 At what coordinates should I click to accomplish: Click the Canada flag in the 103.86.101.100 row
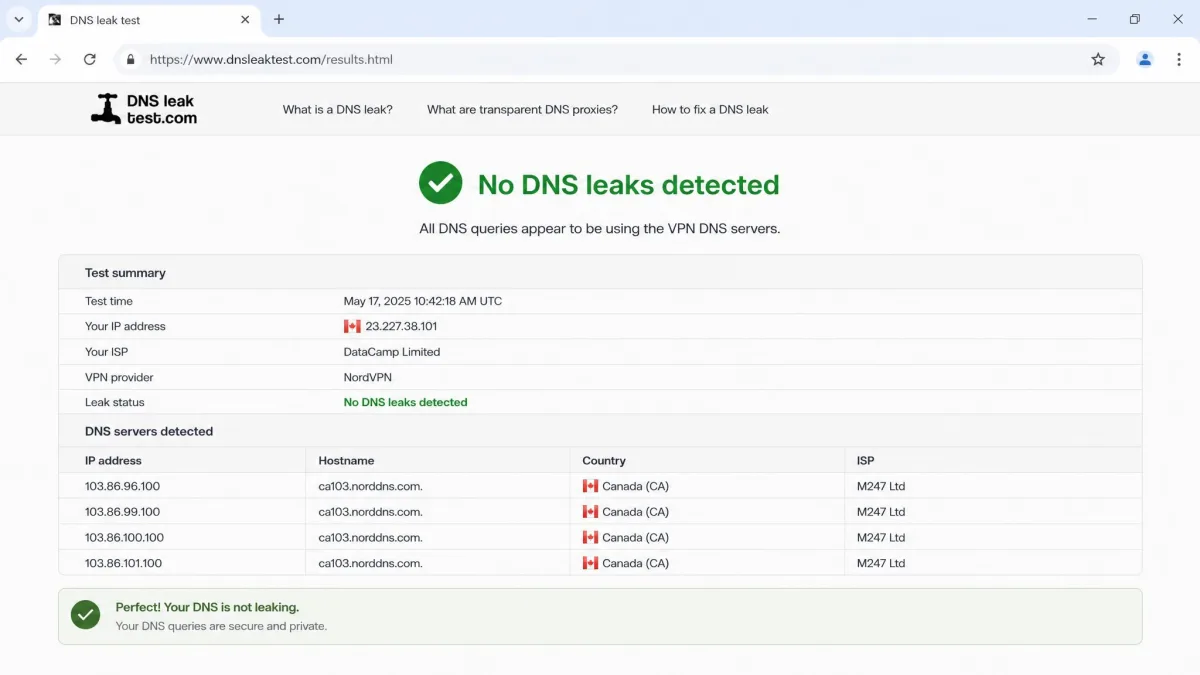[x=590, y=563]
